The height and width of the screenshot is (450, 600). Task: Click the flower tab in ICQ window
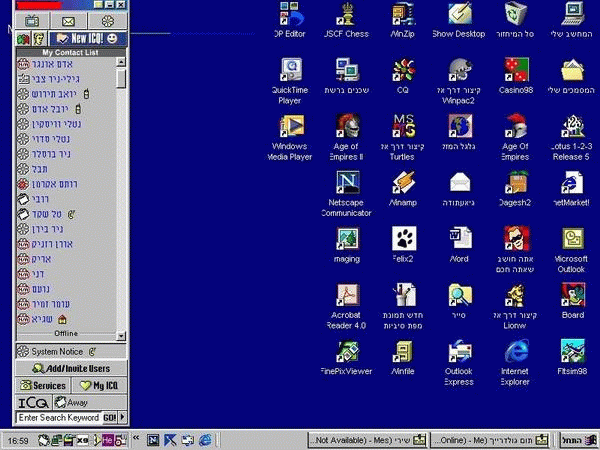(x=108, y=21)
